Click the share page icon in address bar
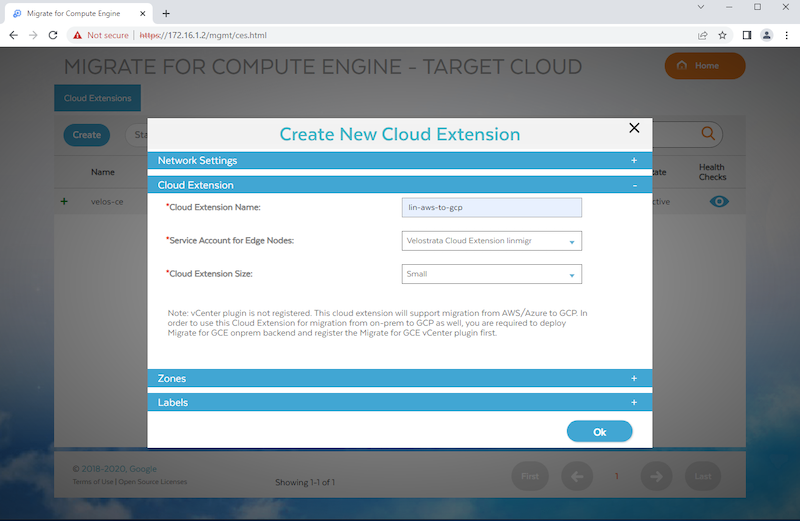The height and width of the screenshot is (521, 800). [x=703, y=35]
